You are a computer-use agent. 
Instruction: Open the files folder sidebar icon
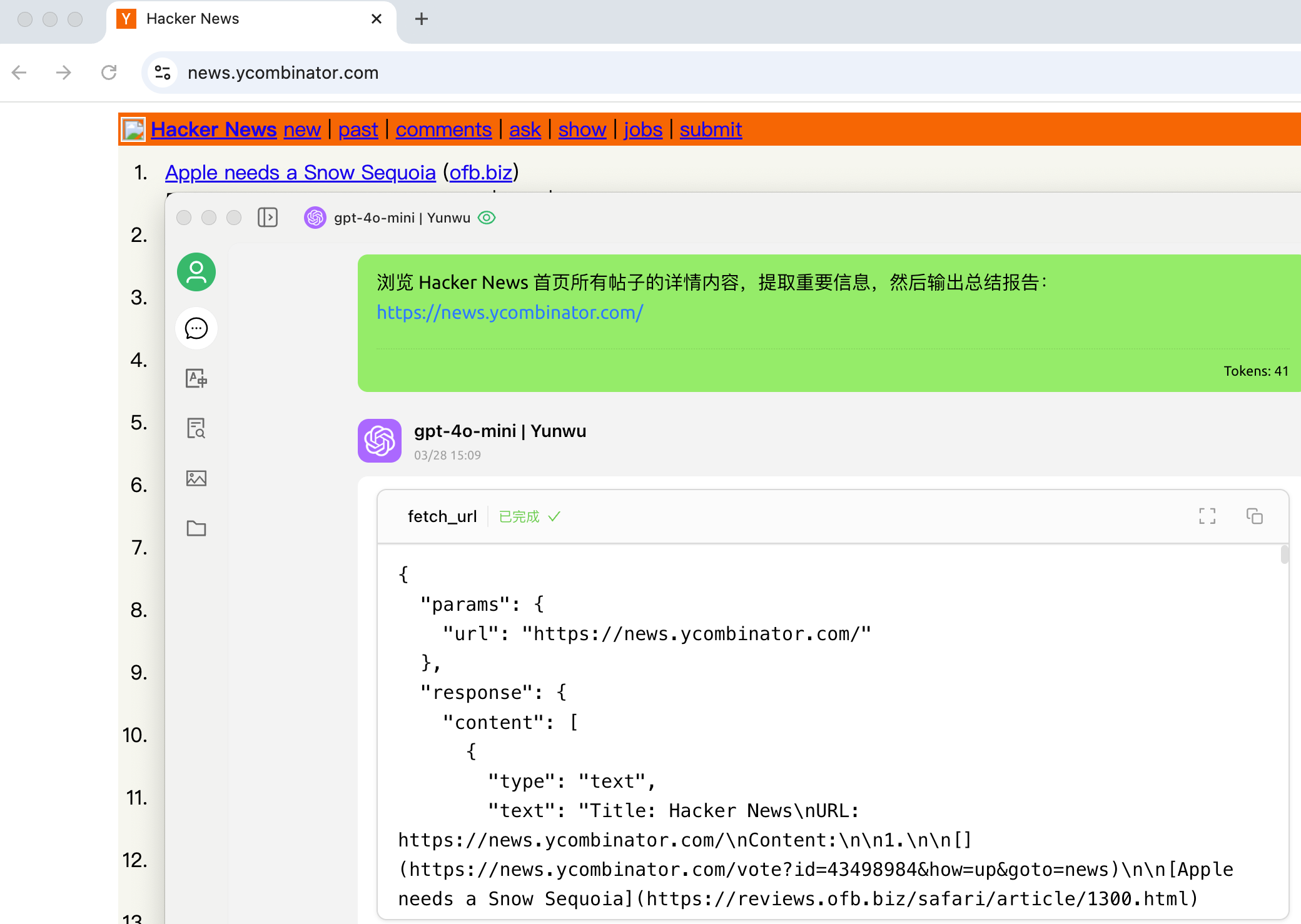click(196, 528)
